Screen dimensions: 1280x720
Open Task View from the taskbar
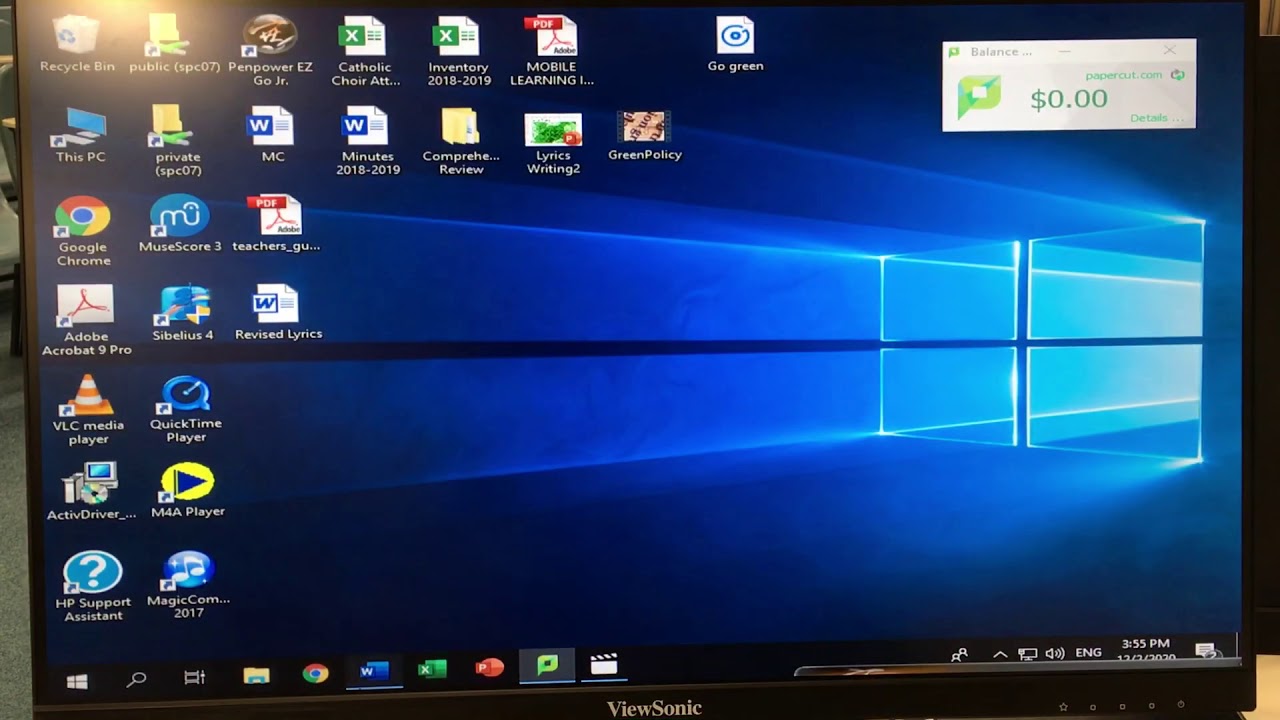[x=195, y=678]
